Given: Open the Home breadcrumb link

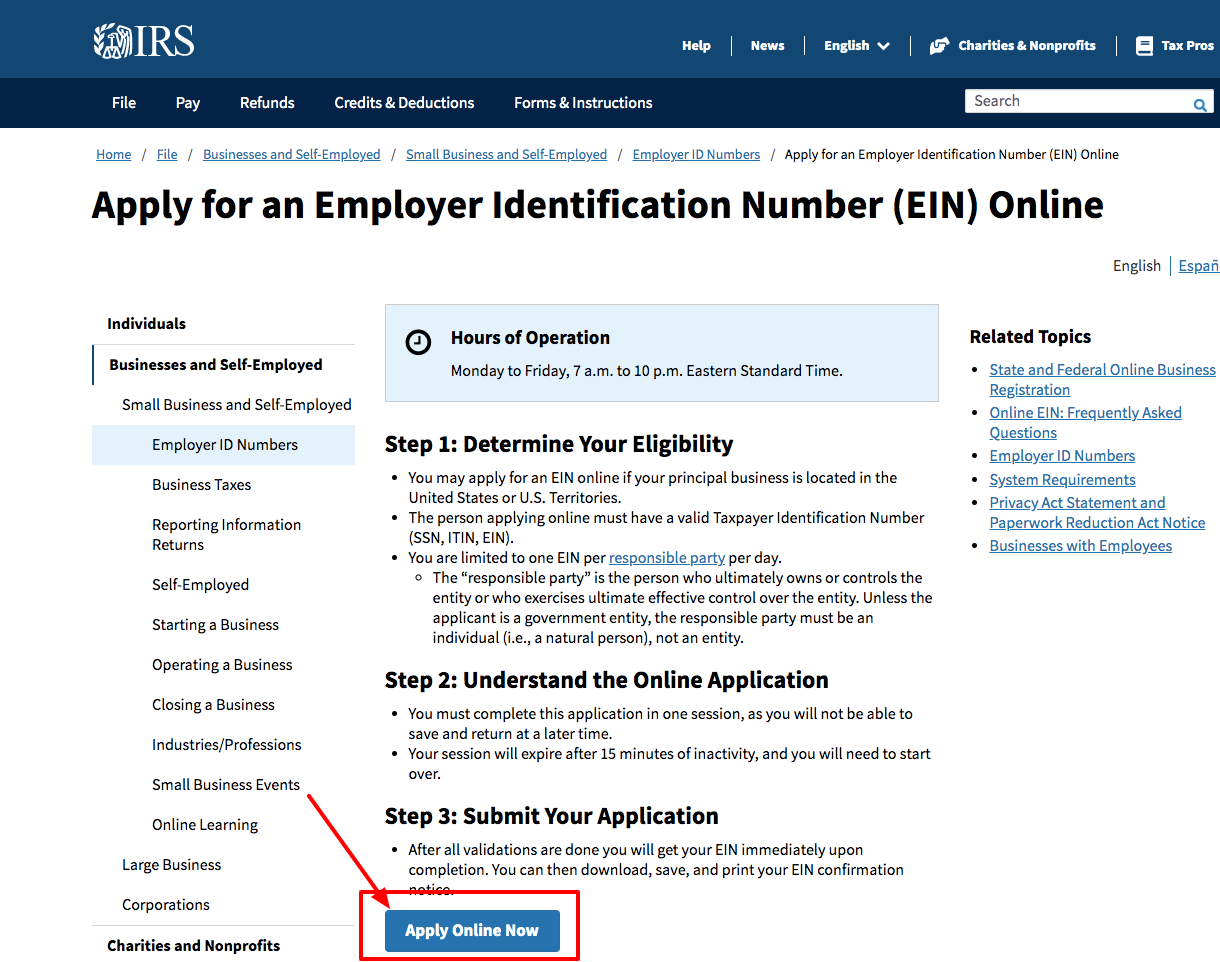Looking at the screenshot, I should tap(113, 154).
